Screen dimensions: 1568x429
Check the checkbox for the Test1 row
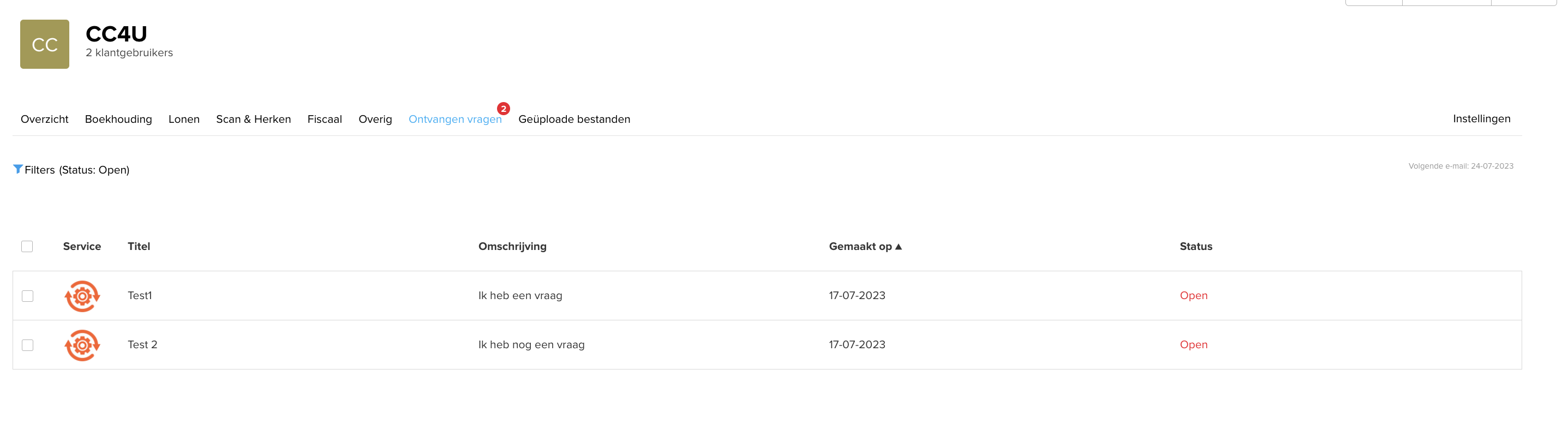coord(27,296)
